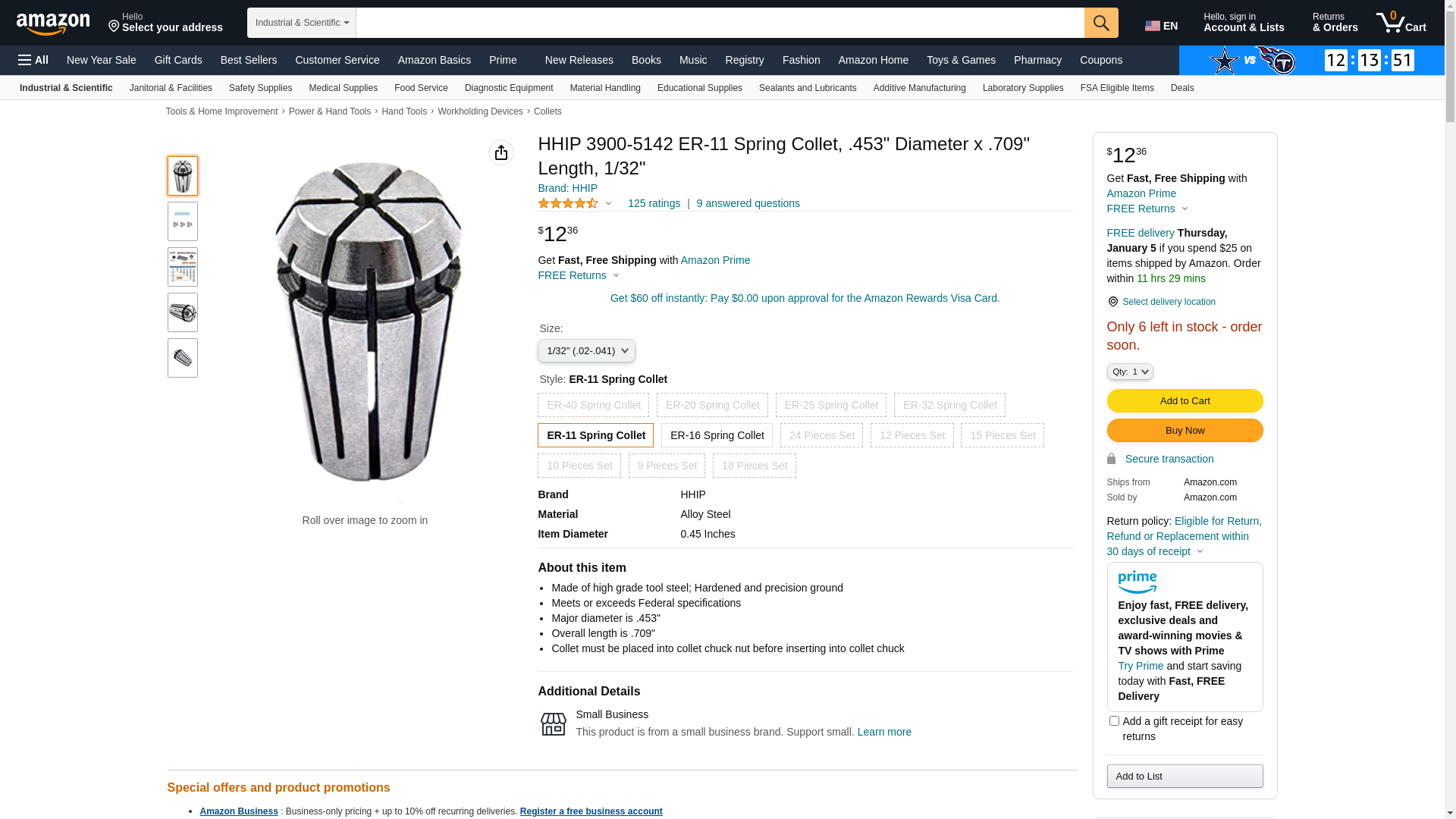Image resolution: width=1456 pixels, height=819 pixels.
Task: Check the gift receipt checkbox
Action: (x=1114, y=721)
